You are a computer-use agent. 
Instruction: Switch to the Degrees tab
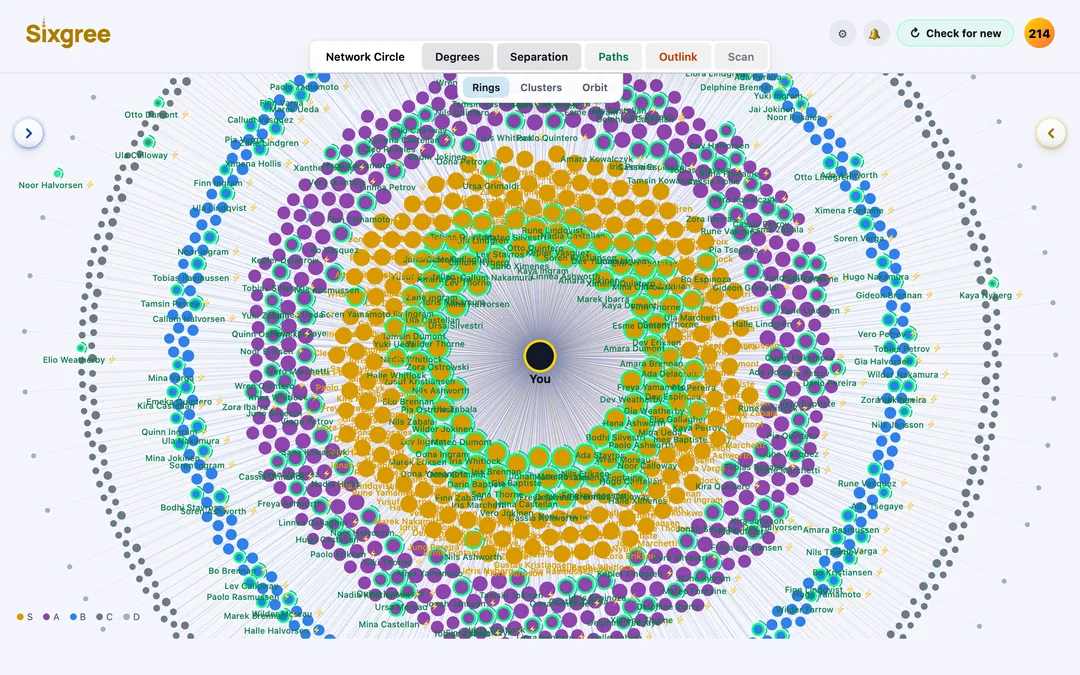[x=457, y=56]
